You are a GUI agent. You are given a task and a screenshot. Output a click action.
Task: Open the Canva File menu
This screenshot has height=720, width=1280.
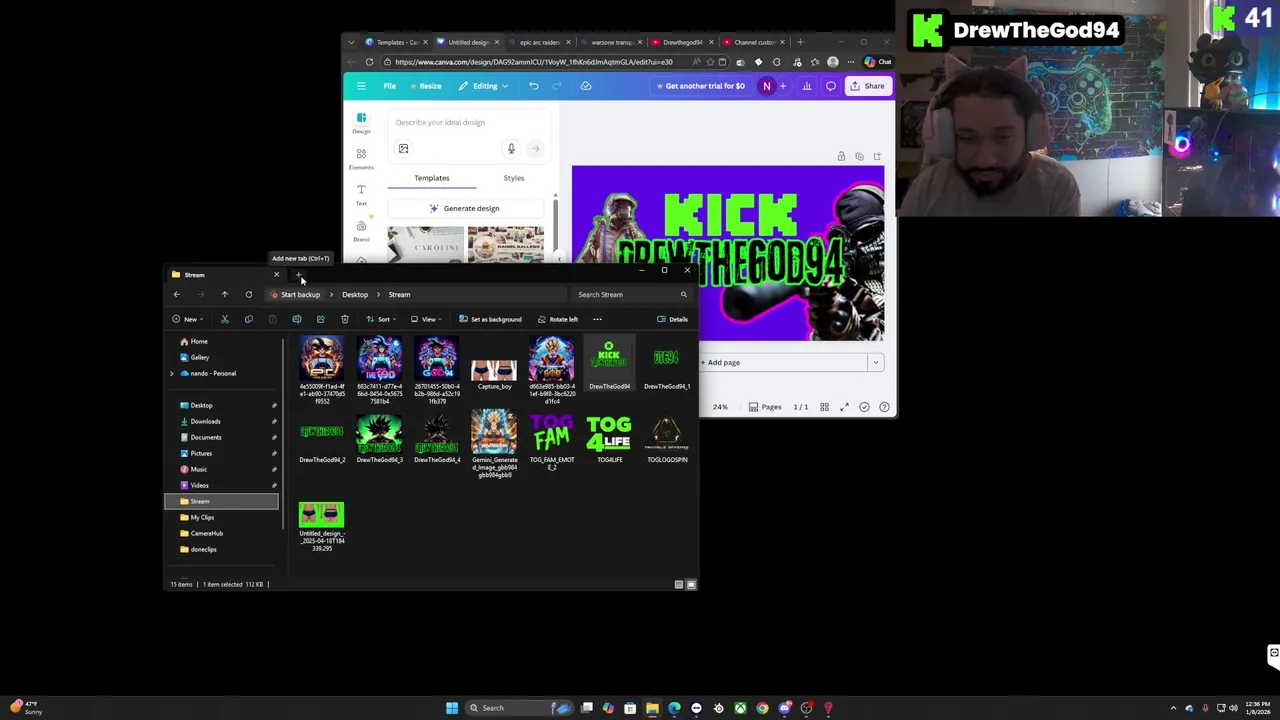(x=389, y=86)
